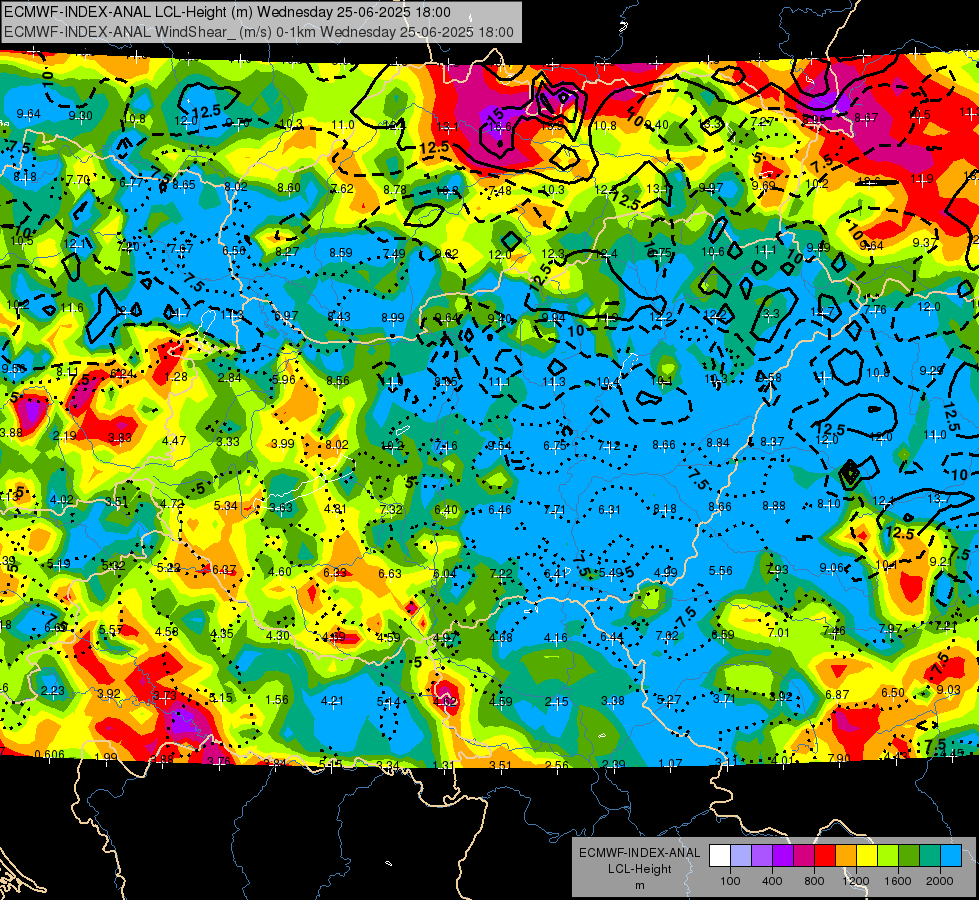Click the 4.99 wind shear value
Image resolution: width=979 pixels, height=900 pixels.
666,572
